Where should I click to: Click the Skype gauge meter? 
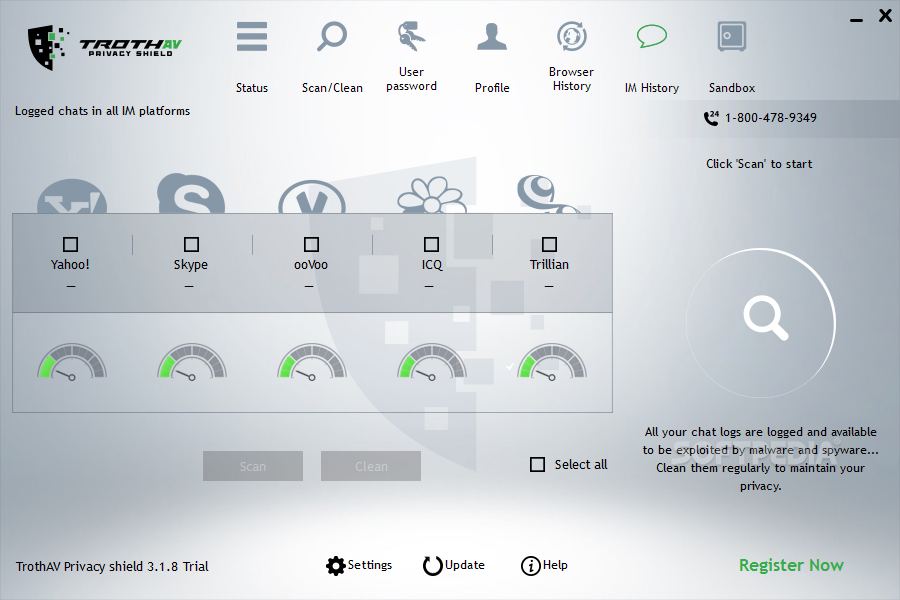click(x=192, y=361)
